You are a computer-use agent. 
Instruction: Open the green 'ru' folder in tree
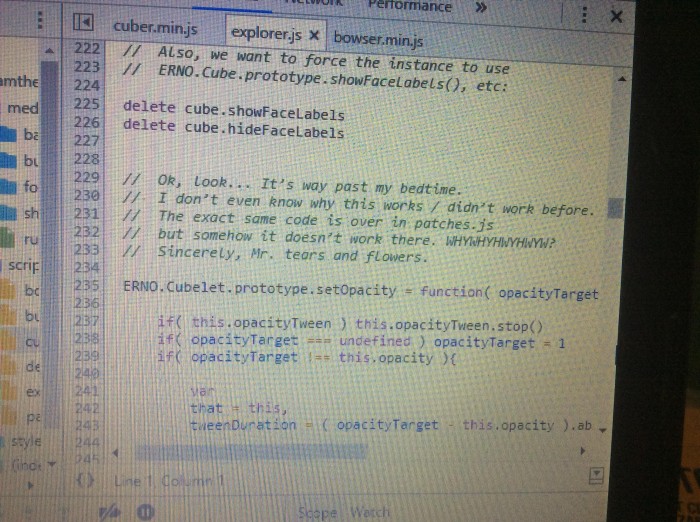click(x=20, y=240)
